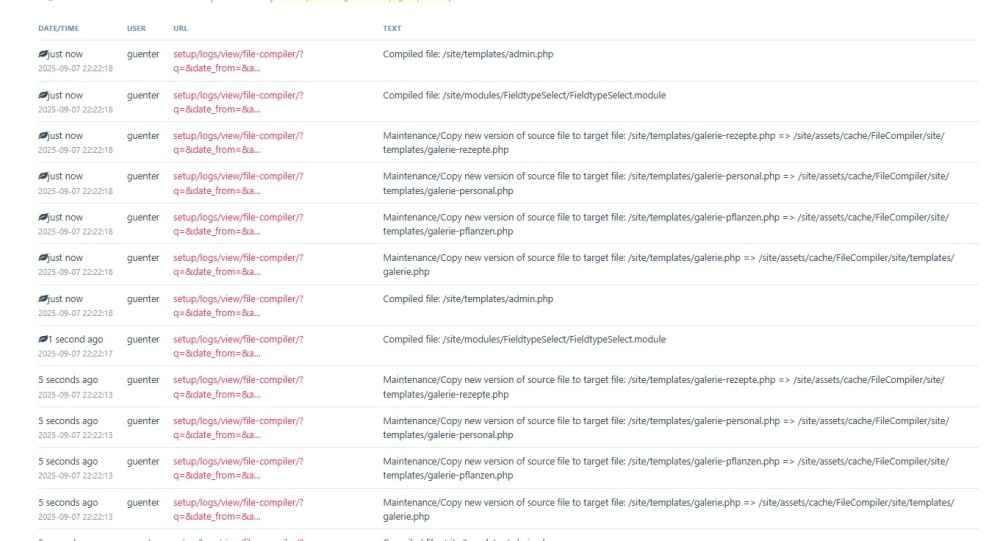The height and width of the screenshot is (541, 1000).
Task: Click leaf icon on 'just now' galerie.php entry
Action: pyautogui.click(x=43, y=258)
